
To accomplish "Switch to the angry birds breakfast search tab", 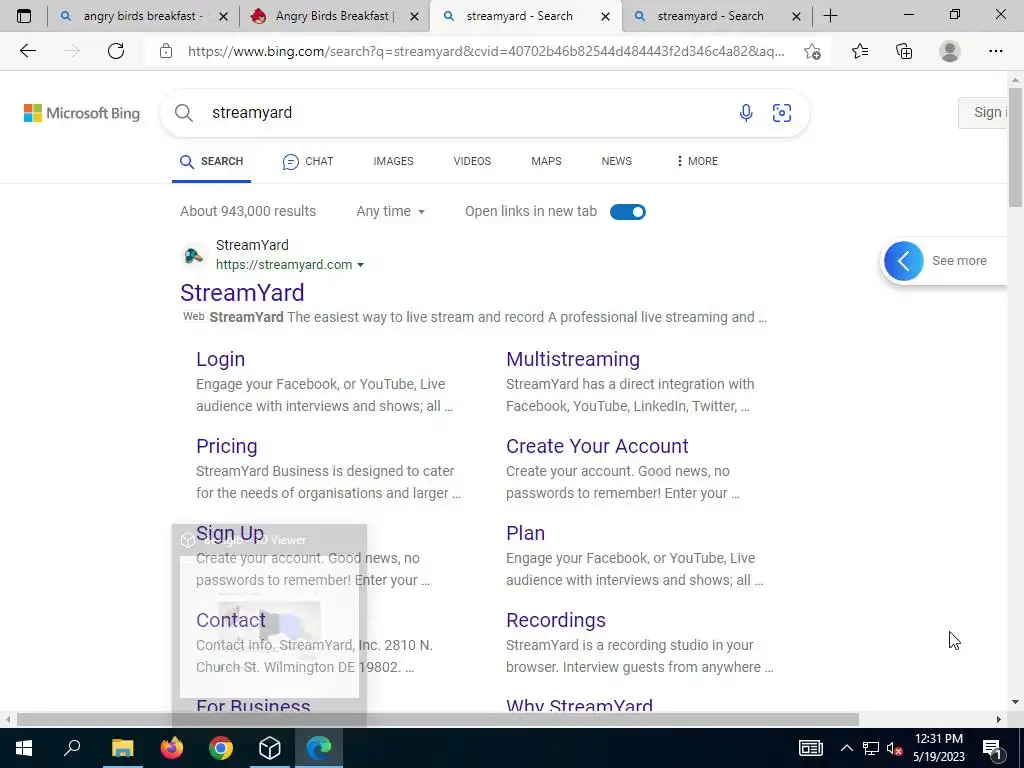I will click(x=143, y=16).
